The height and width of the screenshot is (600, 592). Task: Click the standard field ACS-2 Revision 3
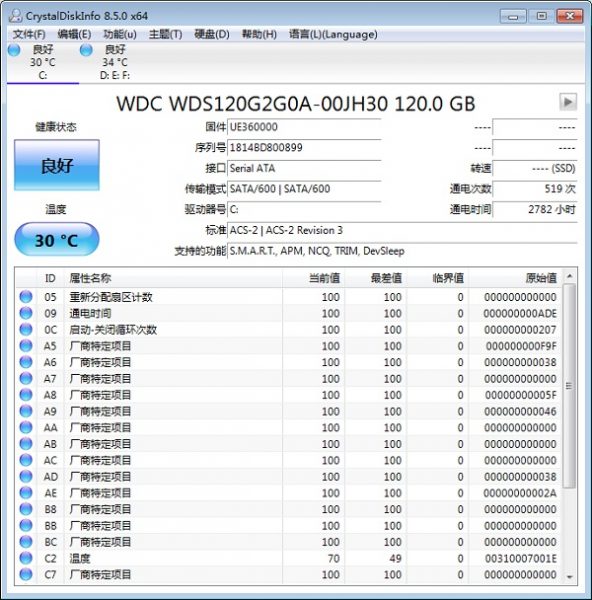402,230
